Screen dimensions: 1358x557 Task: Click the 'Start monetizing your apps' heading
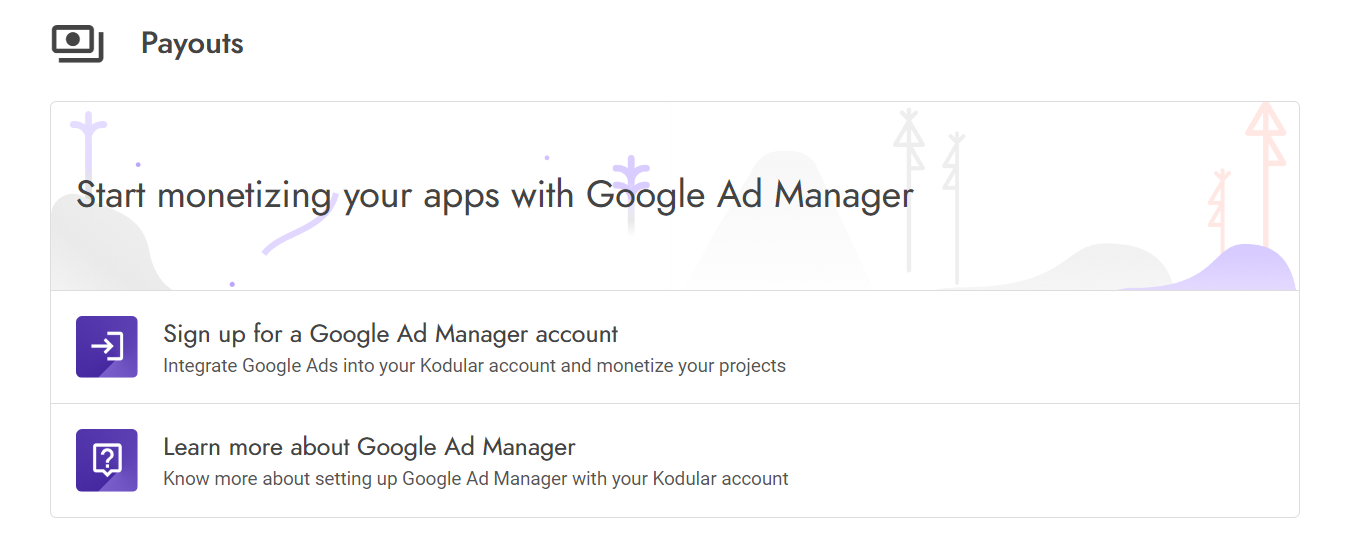click(x=495, y=195)
